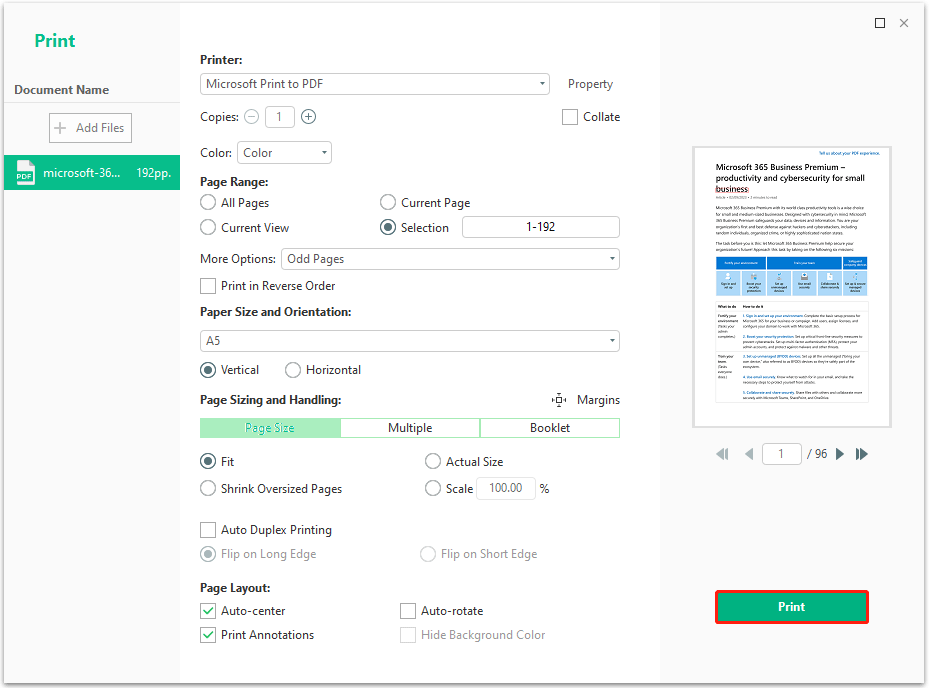
Task: Switch to the Page Size tab
Action: click(270, 428)
